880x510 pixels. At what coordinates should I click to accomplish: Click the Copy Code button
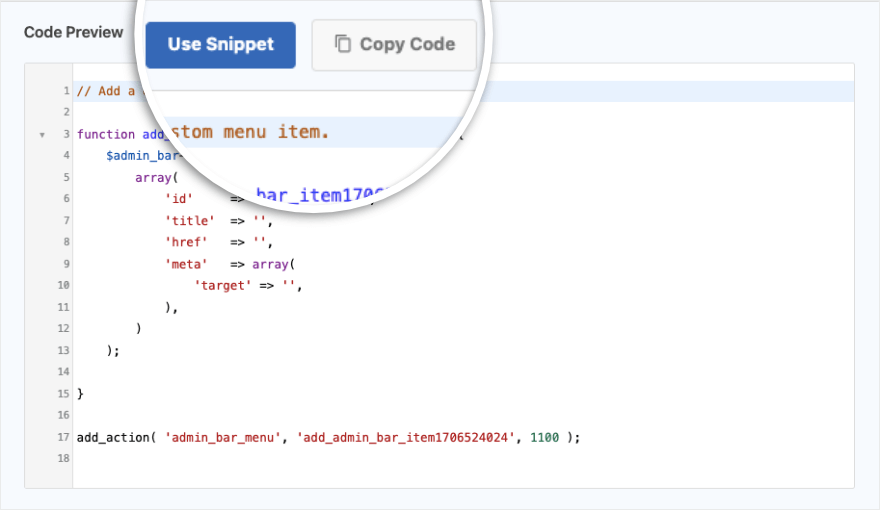click(394, 45)
